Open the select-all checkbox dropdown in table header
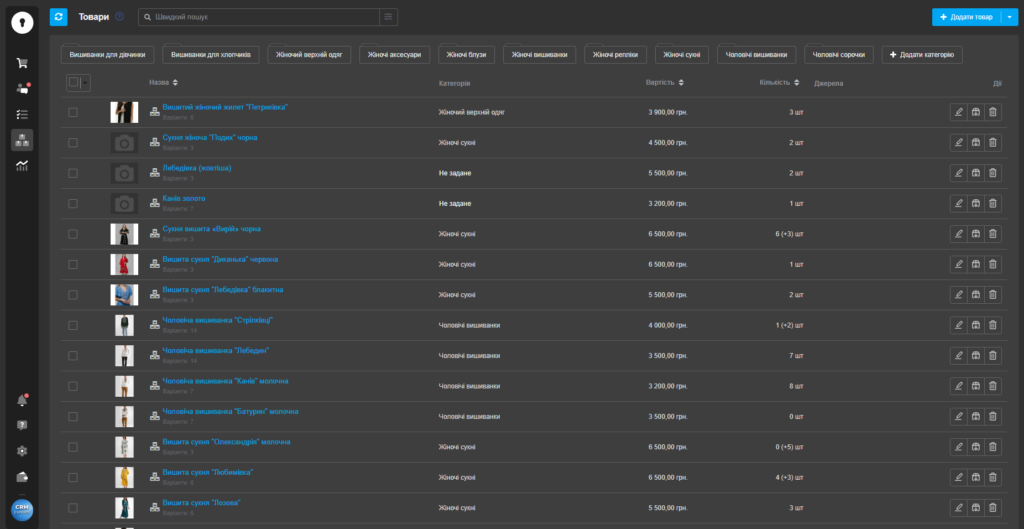 coord(85,82)
